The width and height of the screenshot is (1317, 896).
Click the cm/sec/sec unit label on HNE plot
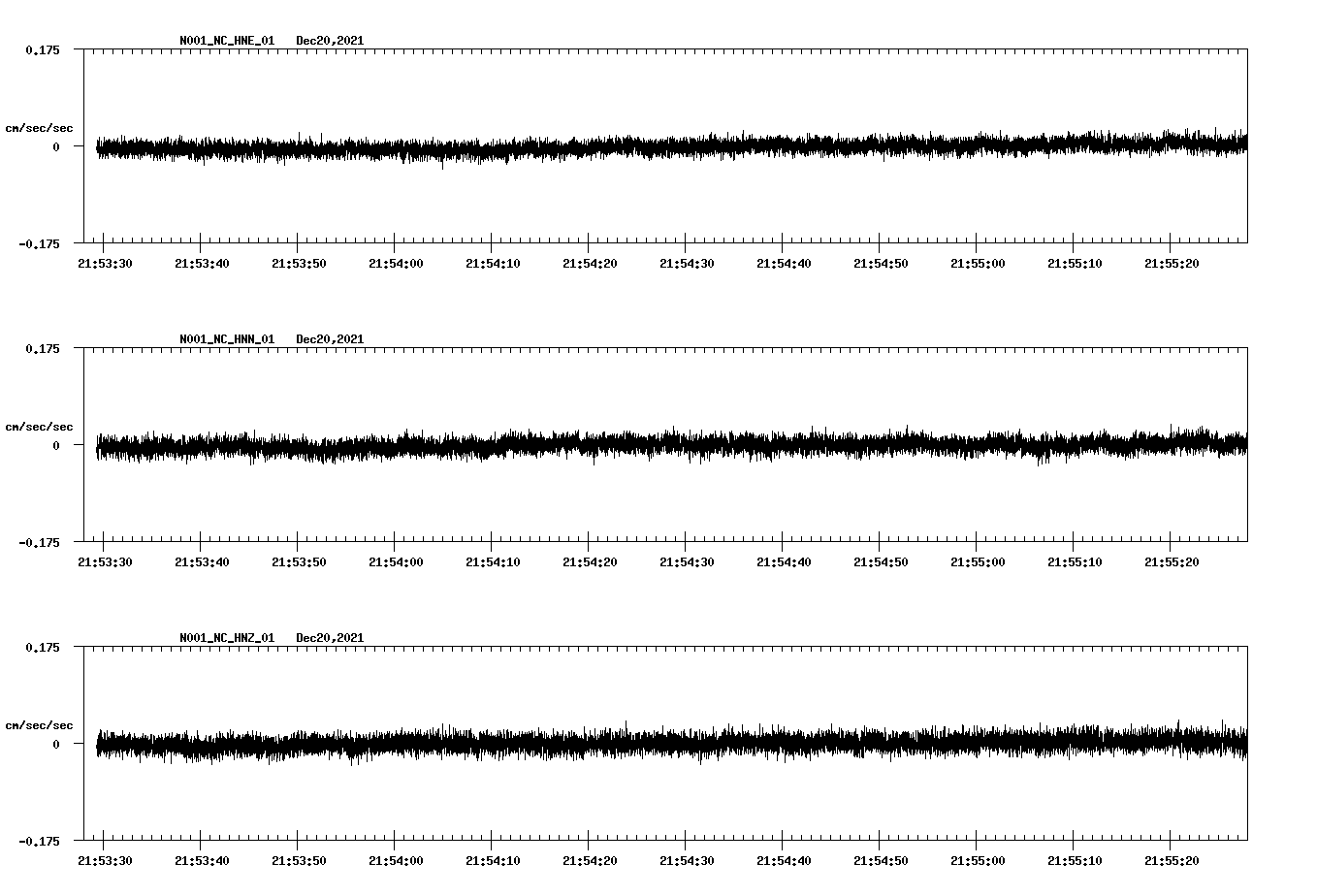point(39,128)
